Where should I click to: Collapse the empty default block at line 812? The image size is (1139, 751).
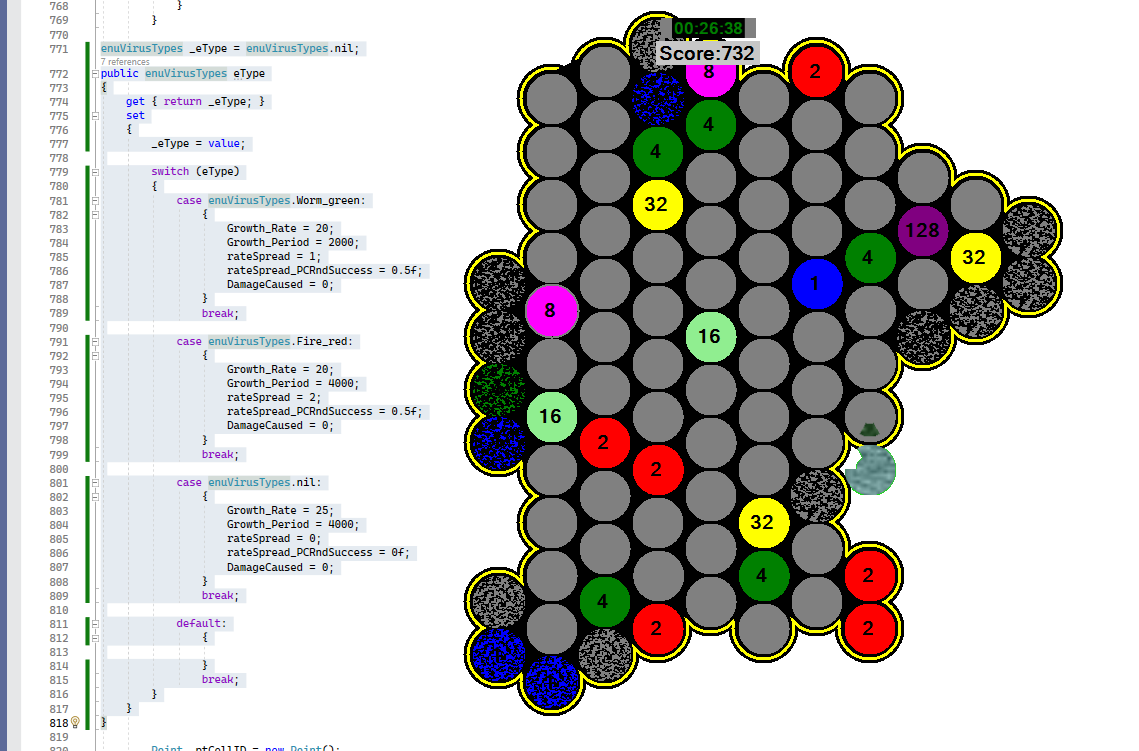pyautogui.click(x=95, y=638)
